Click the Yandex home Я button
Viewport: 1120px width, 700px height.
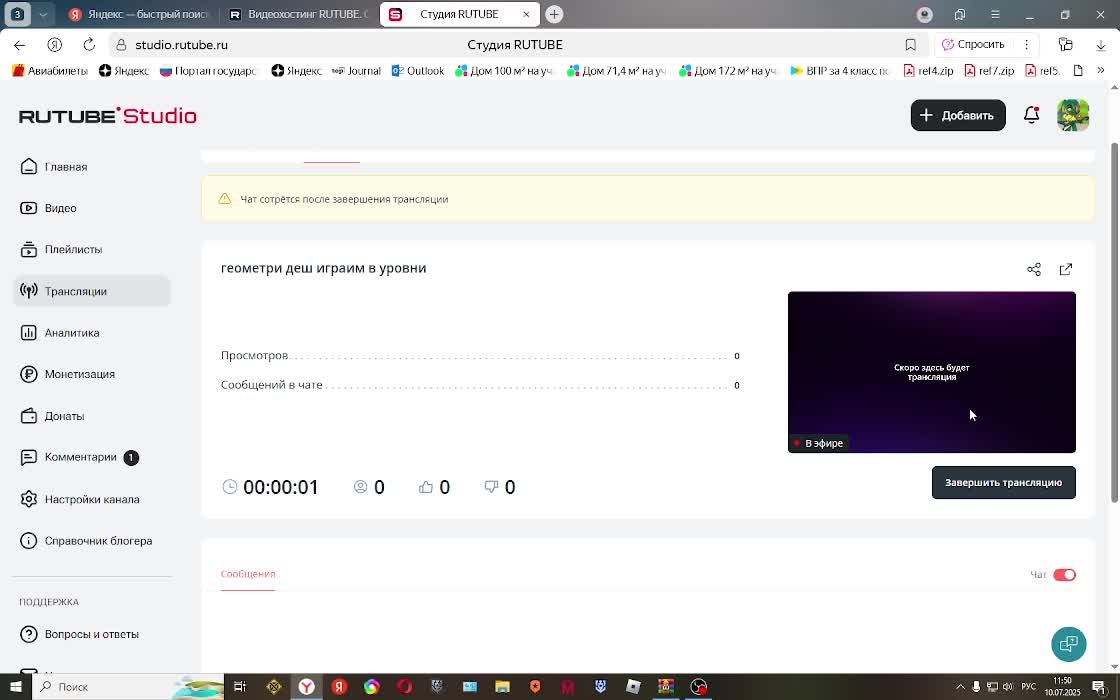tap(54, 45)
